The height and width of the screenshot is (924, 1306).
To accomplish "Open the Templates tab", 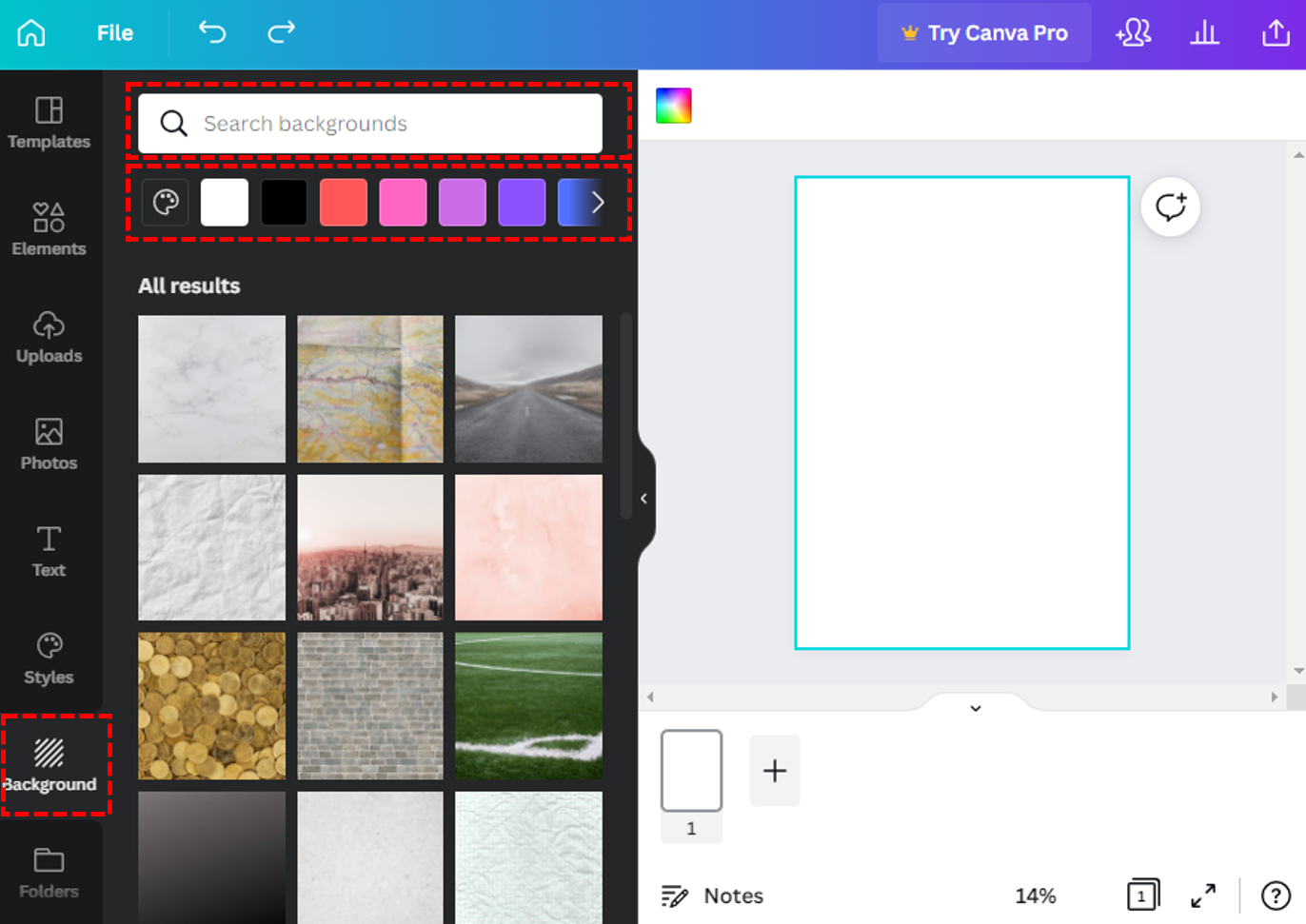I will (x=49, y=124).
